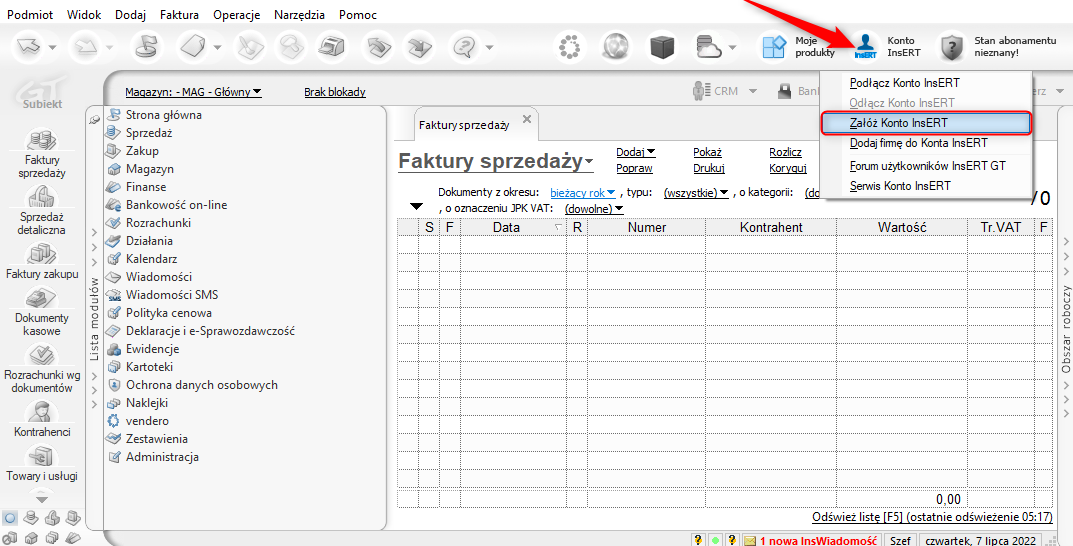Image resolution: width=1073 pixels, height=546 pixels.
Task: Select Deklaracje i e-Sprawozdawczość module
Action: (x=209, y=330)
